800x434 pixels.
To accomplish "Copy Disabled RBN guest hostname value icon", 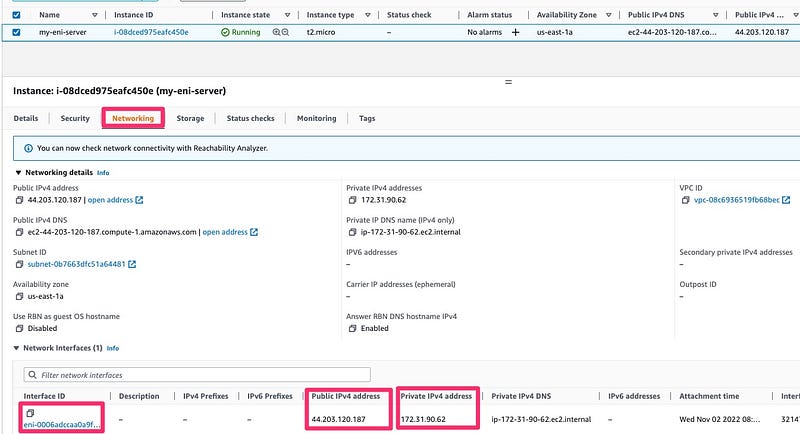I will pyautogui.click(x=19, y=328).
